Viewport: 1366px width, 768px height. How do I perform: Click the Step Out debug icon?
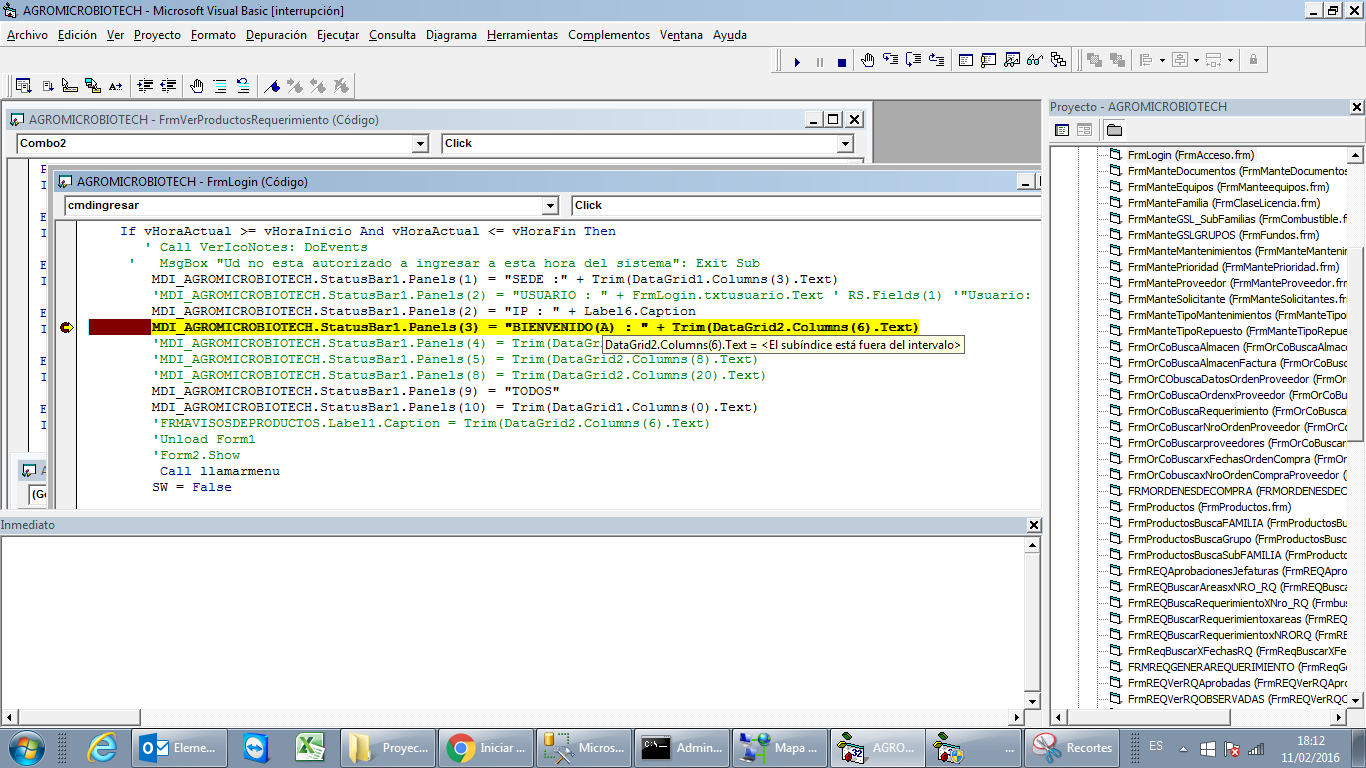[936, 61]
